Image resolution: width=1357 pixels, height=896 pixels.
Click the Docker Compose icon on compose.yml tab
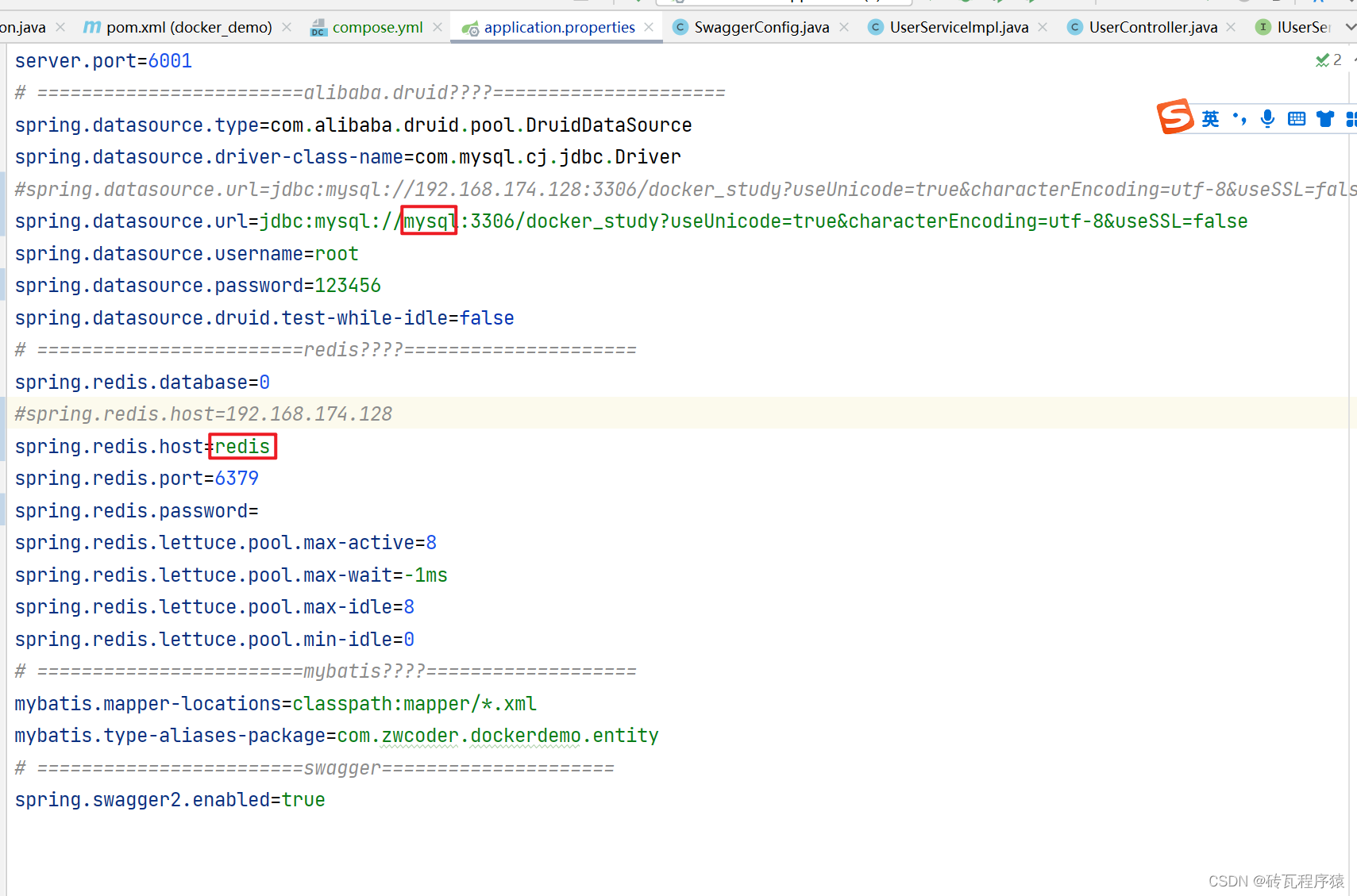[318, 28]
